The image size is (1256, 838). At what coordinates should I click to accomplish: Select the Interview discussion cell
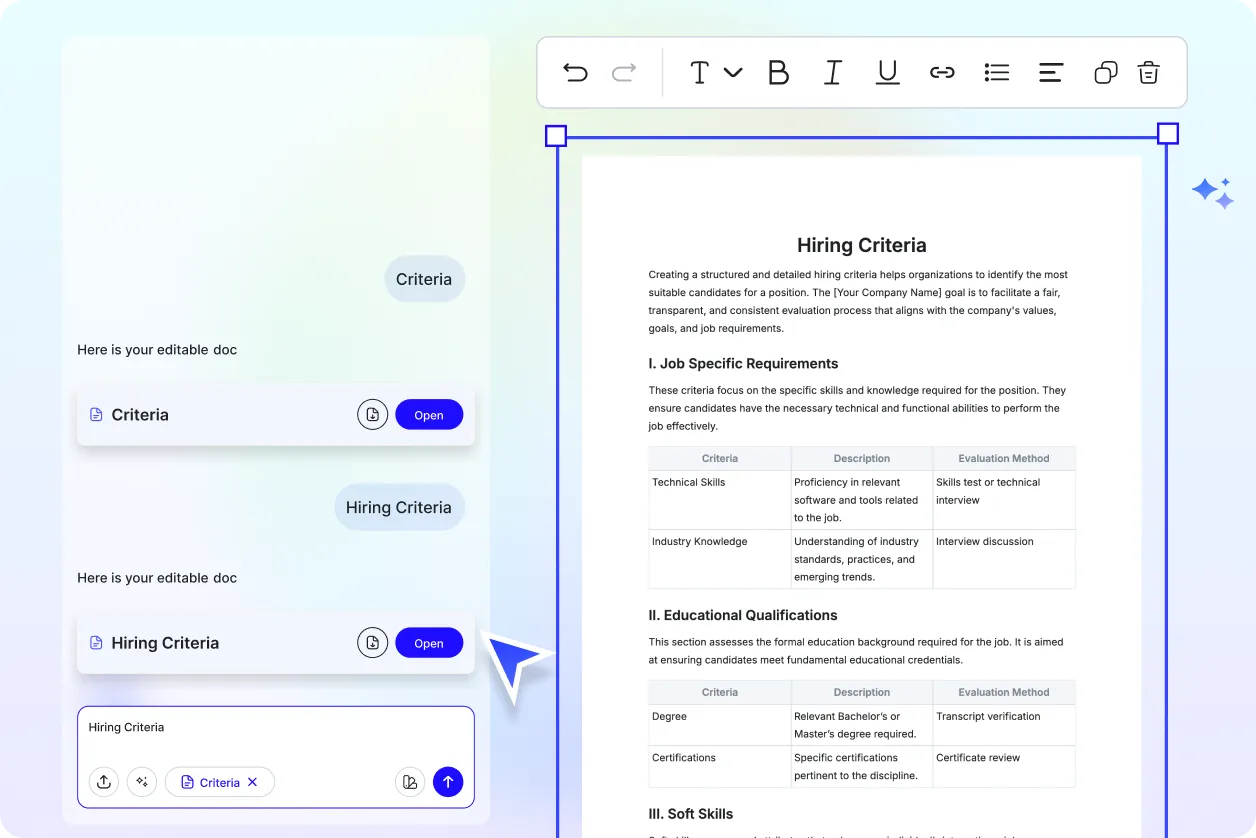tap(1004, 559)
